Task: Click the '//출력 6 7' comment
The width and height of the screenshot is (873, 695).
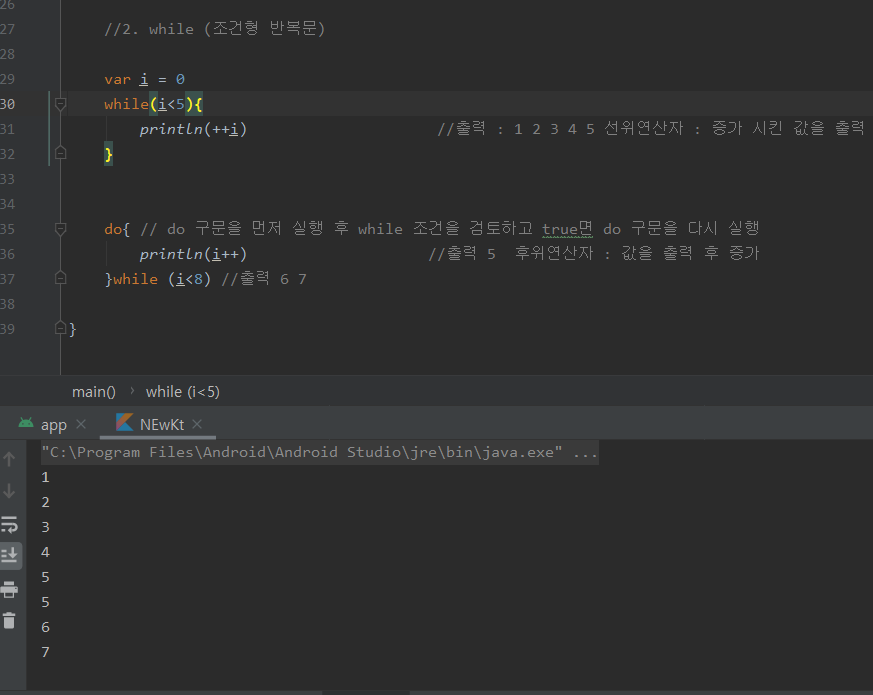Action: (x=264, y=278)
